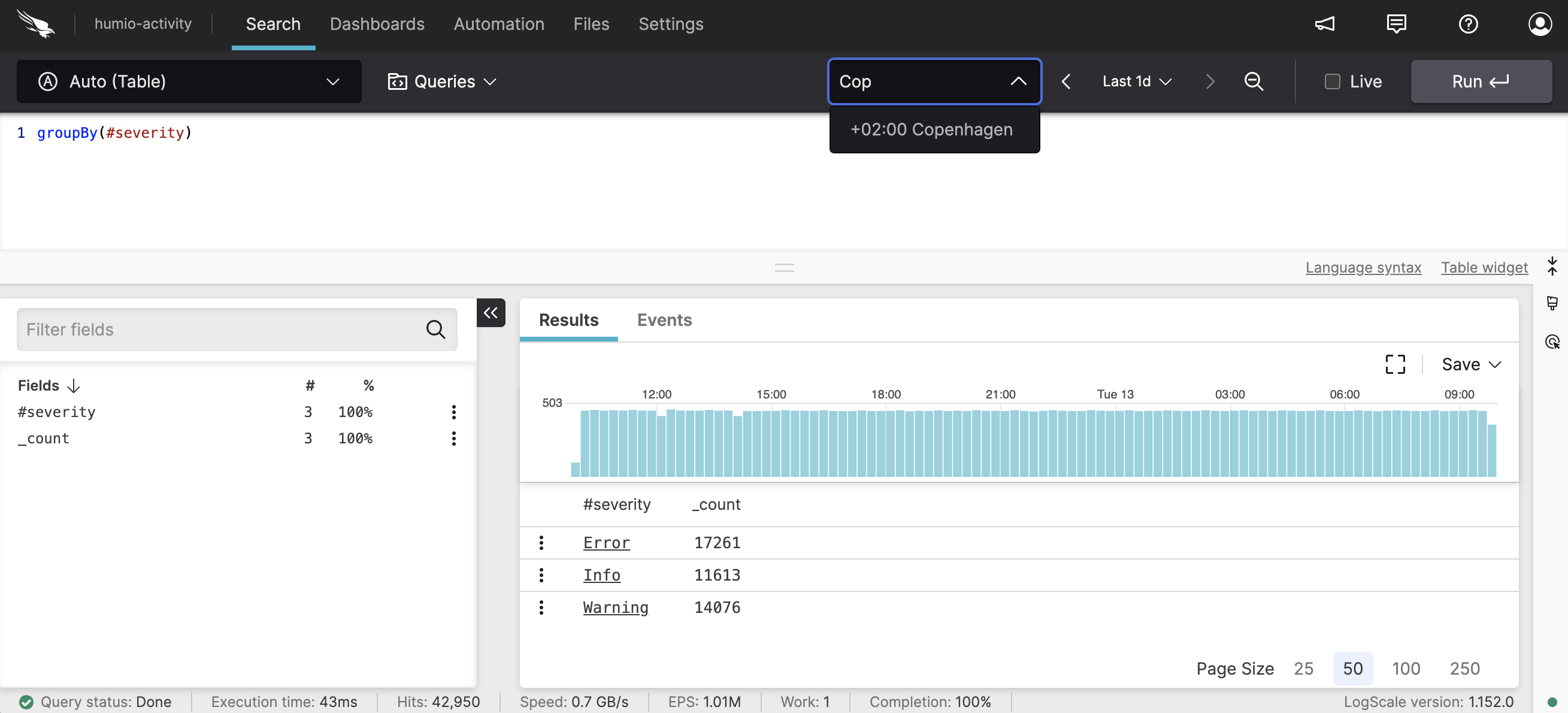Open the Last 1d time selector
The image size is (1568, 713).
click(1136, 81)
